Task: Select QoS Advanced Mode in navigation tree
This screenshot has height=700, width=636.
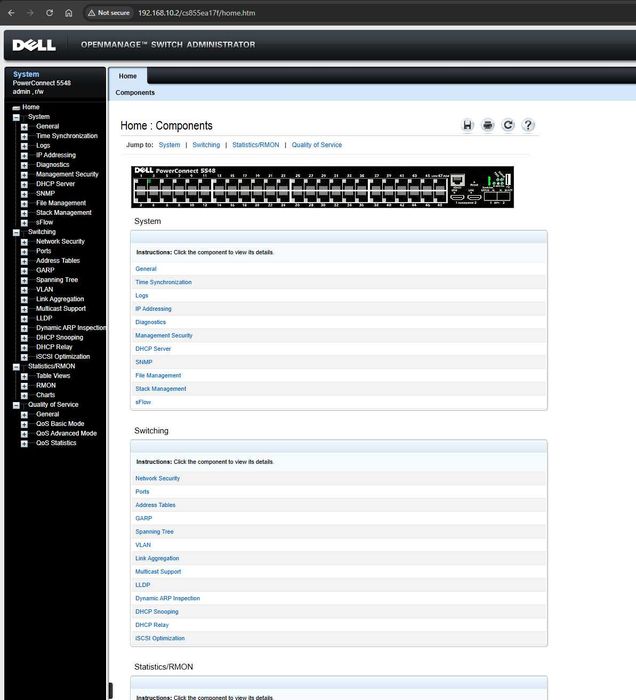Action: (x=67, y=433)
